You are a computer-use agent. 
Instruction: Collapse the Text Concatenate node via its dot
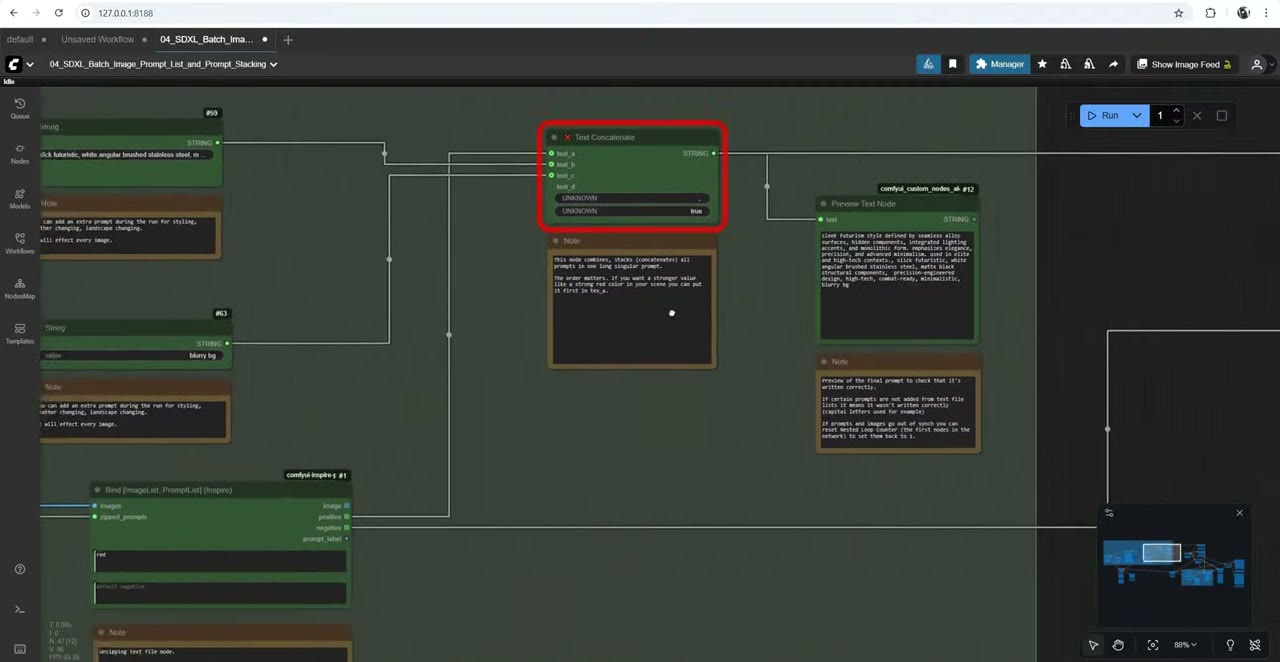(x=554, y=138)
